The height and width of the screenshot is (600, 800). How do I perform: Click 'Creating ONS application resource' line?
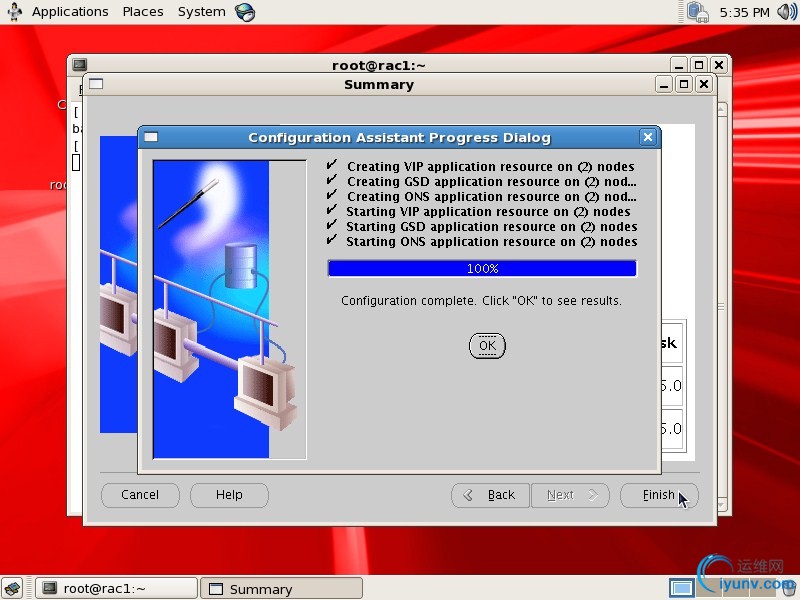click(x=491, y=196)
